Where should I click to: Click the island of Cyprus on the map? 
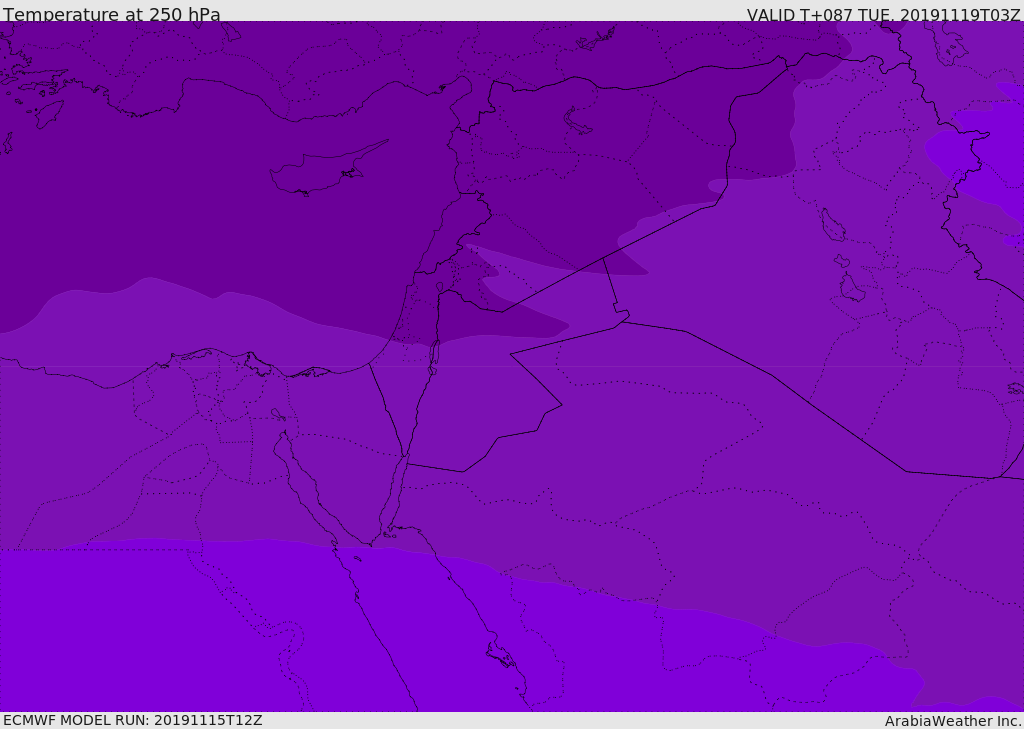pos(327,169)
